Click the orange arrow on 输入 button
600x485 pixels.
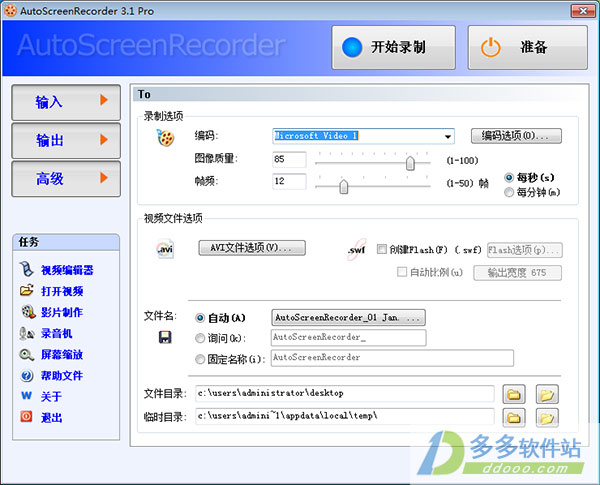coord(104,100)
